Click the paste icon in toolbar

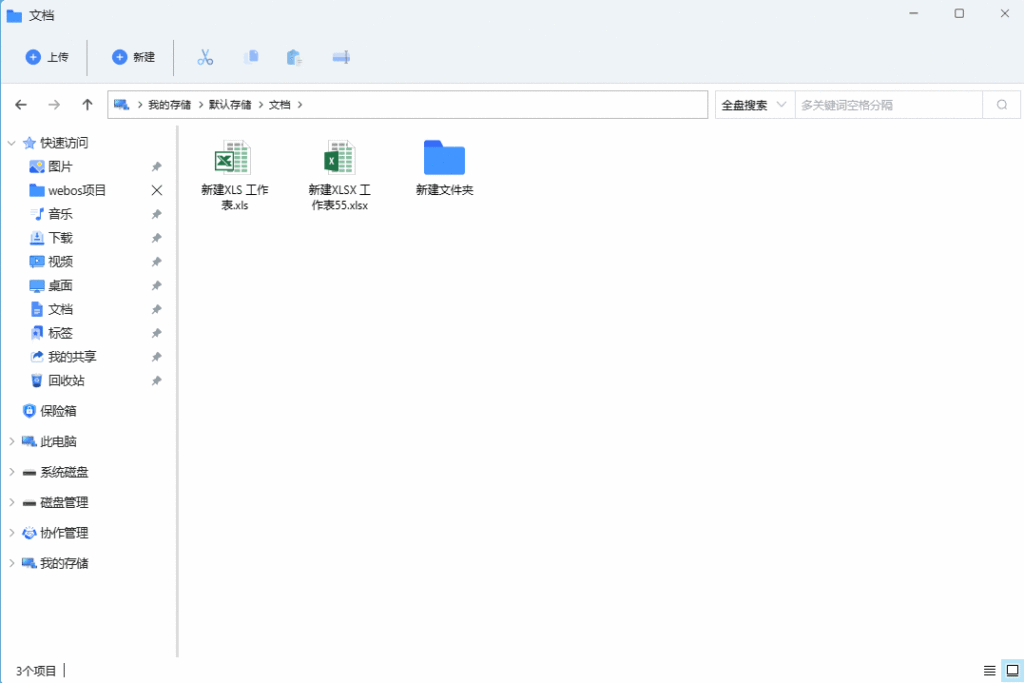[294, 58]
